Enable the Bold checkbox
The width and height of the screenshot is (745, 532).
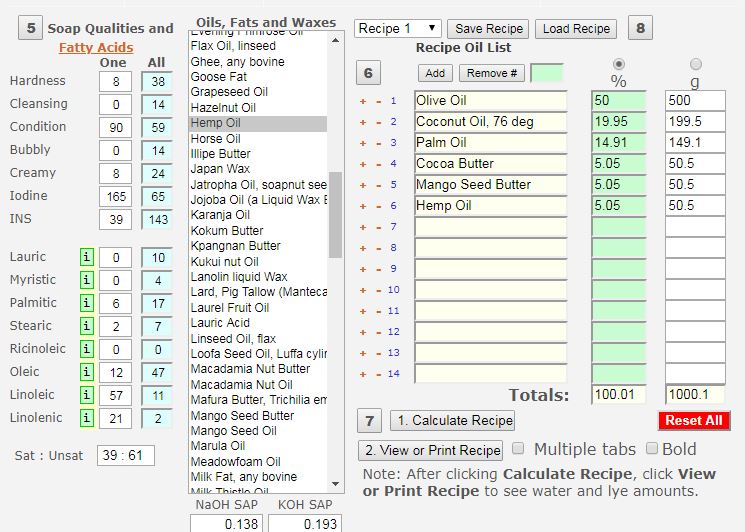tap(652, 449)
